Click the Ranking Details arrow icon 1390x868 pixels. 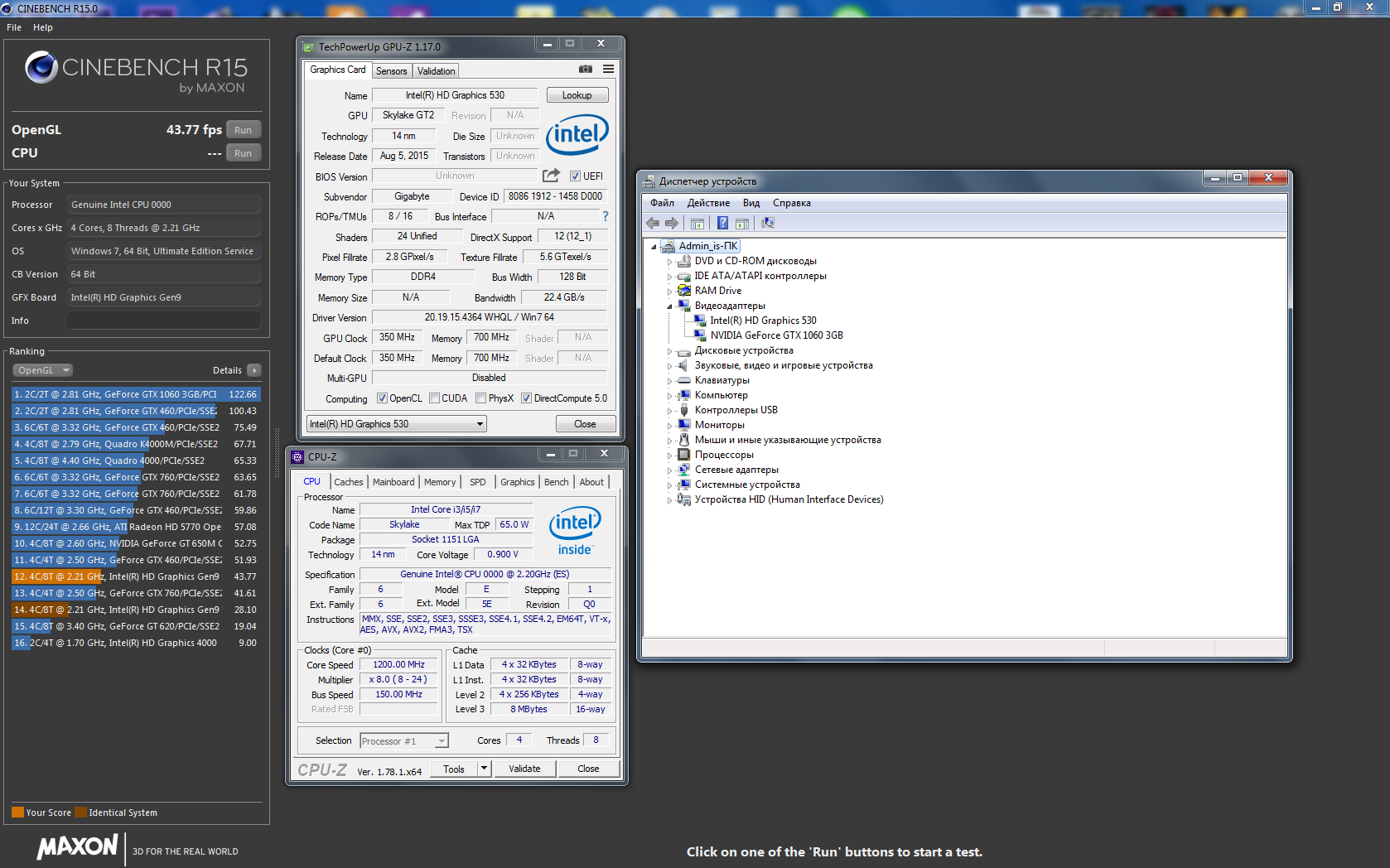tap(254, 370)
